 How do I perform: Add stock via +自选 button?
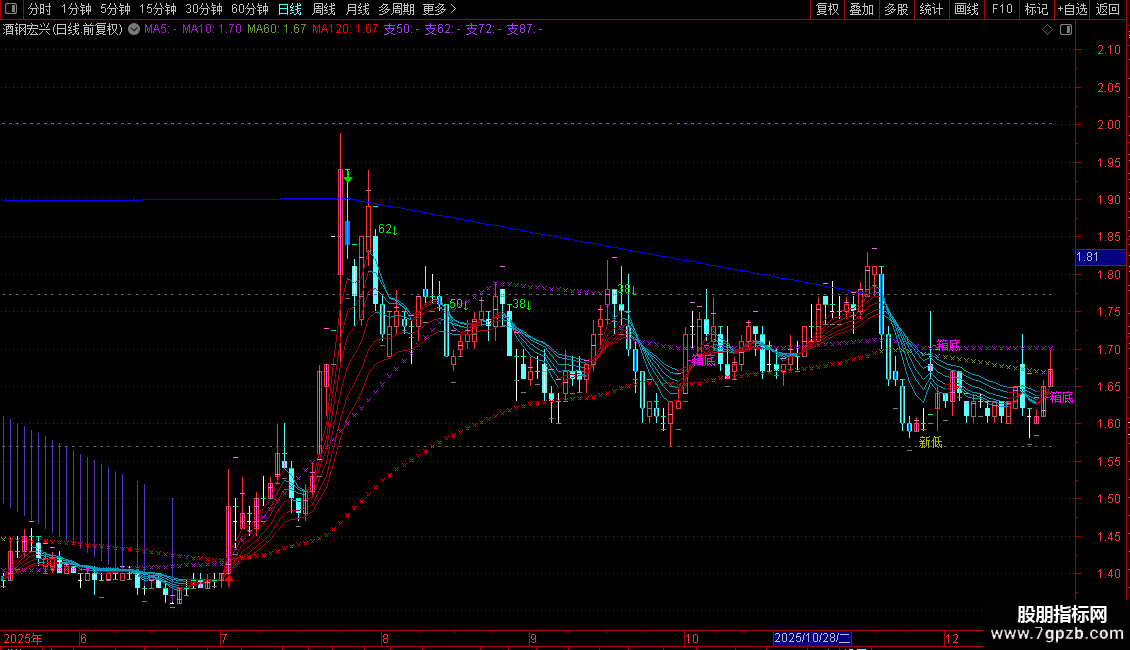(1072, 9)
